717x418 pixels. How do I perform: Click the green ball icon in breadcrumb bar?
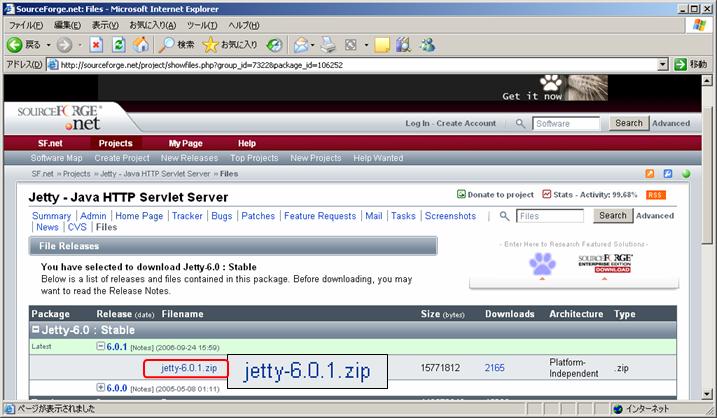pyautogui.click(x=686, y=174)
